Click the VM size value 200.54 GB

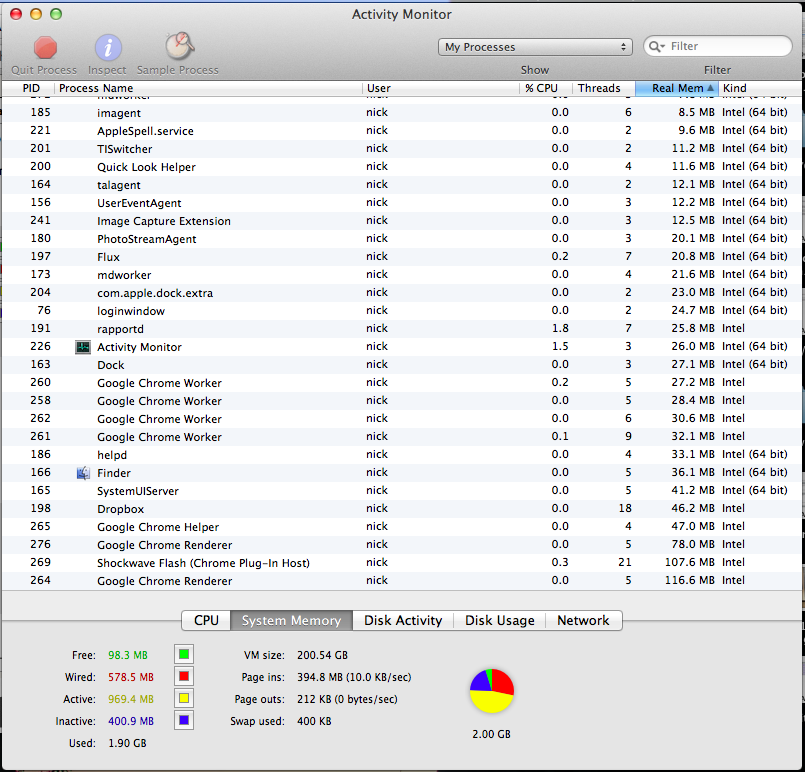click(x=322, y=655)
